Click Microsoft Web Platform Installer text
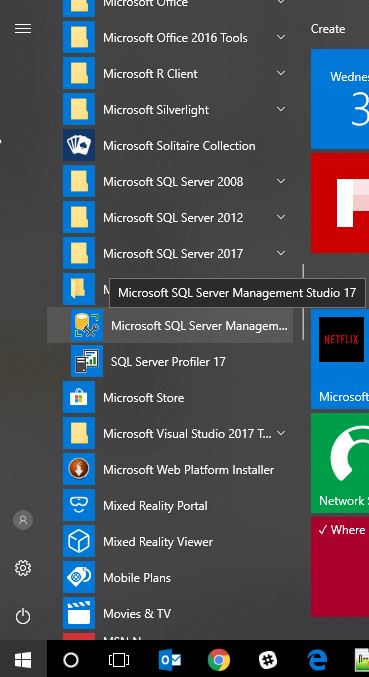 (x=189, y=470)
